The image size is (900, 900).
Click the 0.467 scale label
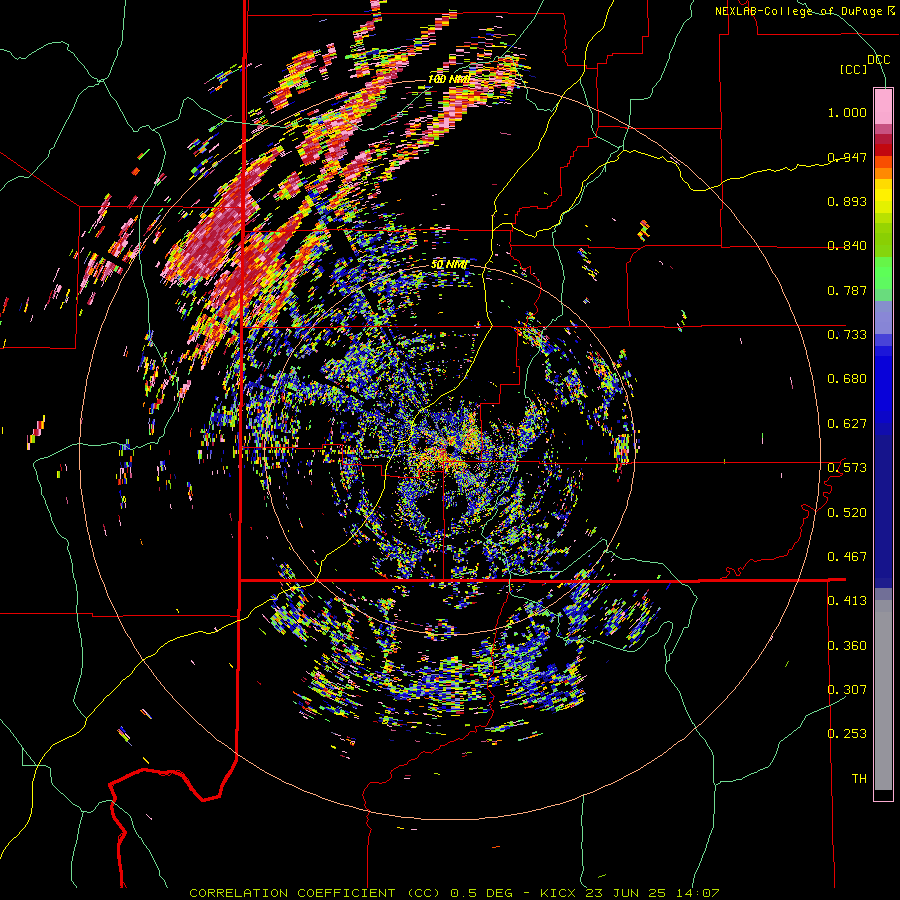(x=847, y=557)
